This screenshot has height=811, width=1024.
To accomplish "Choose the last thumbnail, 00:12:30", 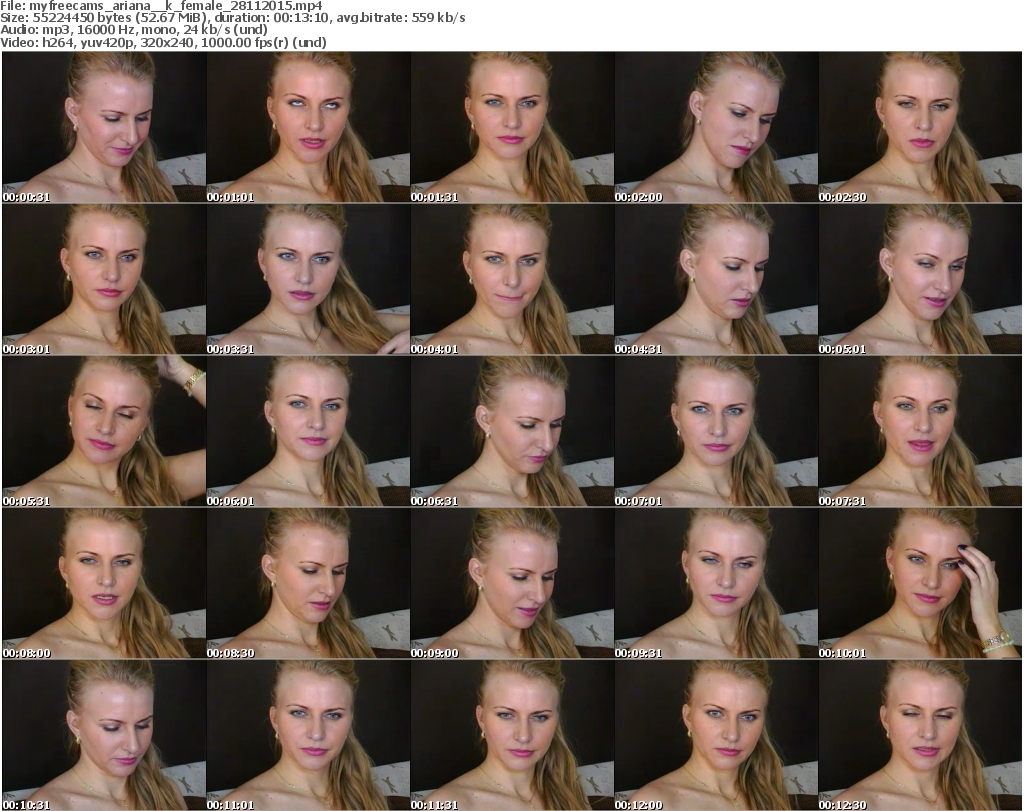I will pyautogui.click(x=920, y=735).
